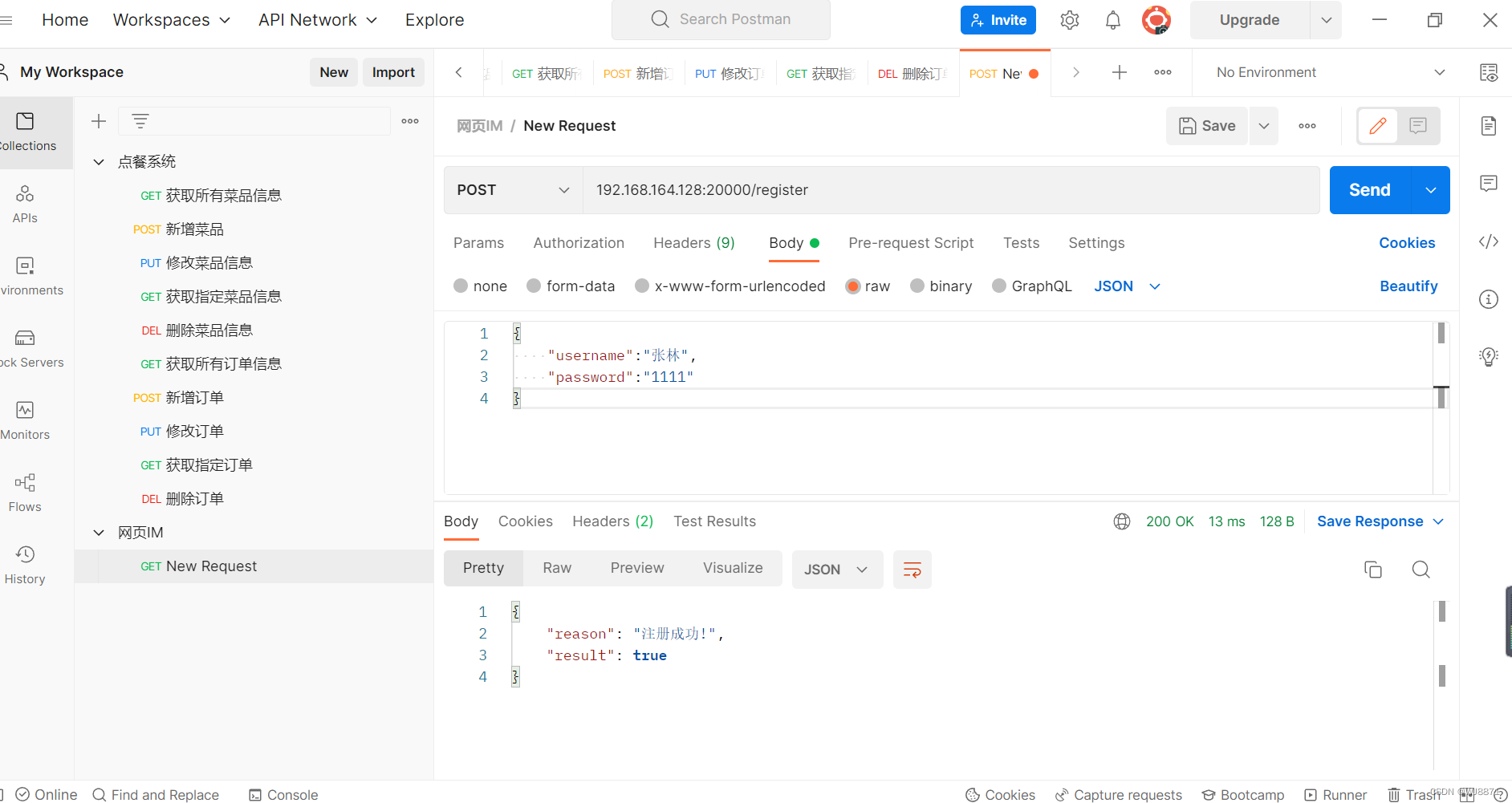
Task: Open the Monitors sidebar panel
Action: (x=25, y=421)
